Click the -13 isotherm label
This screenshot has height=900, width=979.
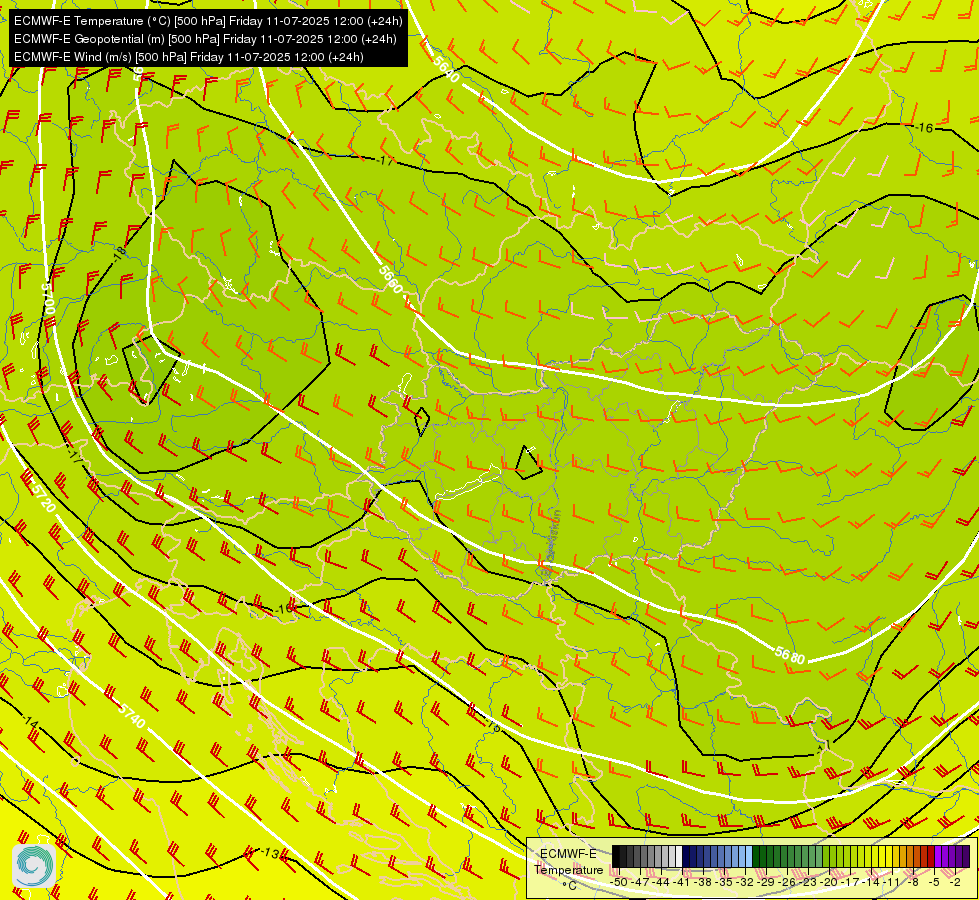(x=271, y=853)
